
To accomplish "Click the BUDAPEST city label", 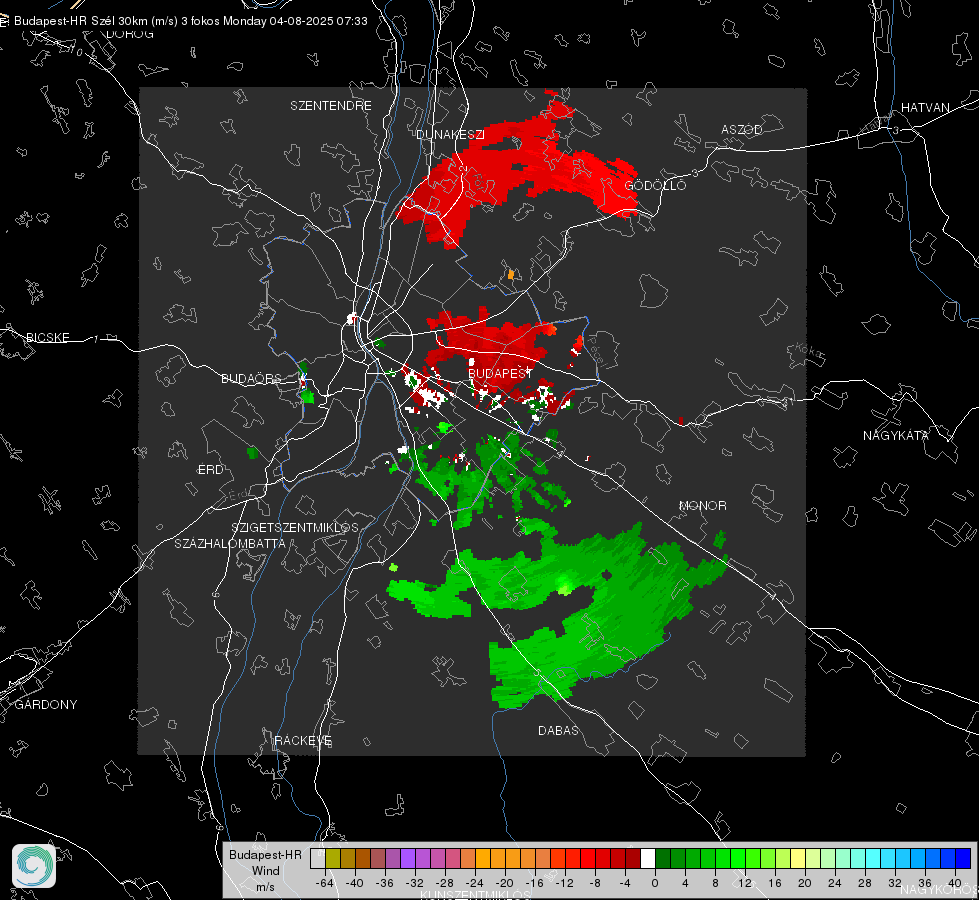I will 500,373.
